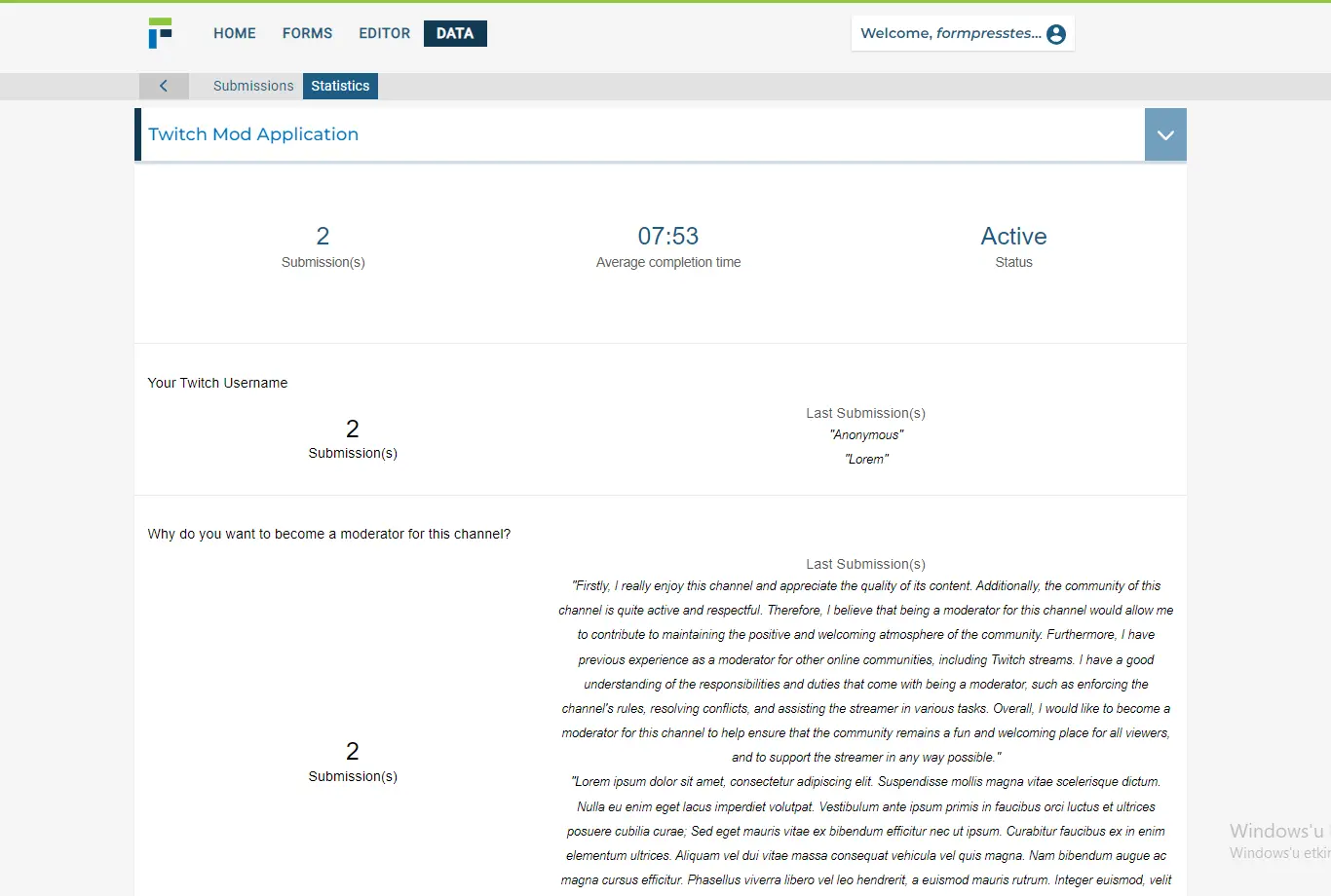Expand the Twitch Mod Application form dropdown

pyautogui.click(x=1165, y=134)
